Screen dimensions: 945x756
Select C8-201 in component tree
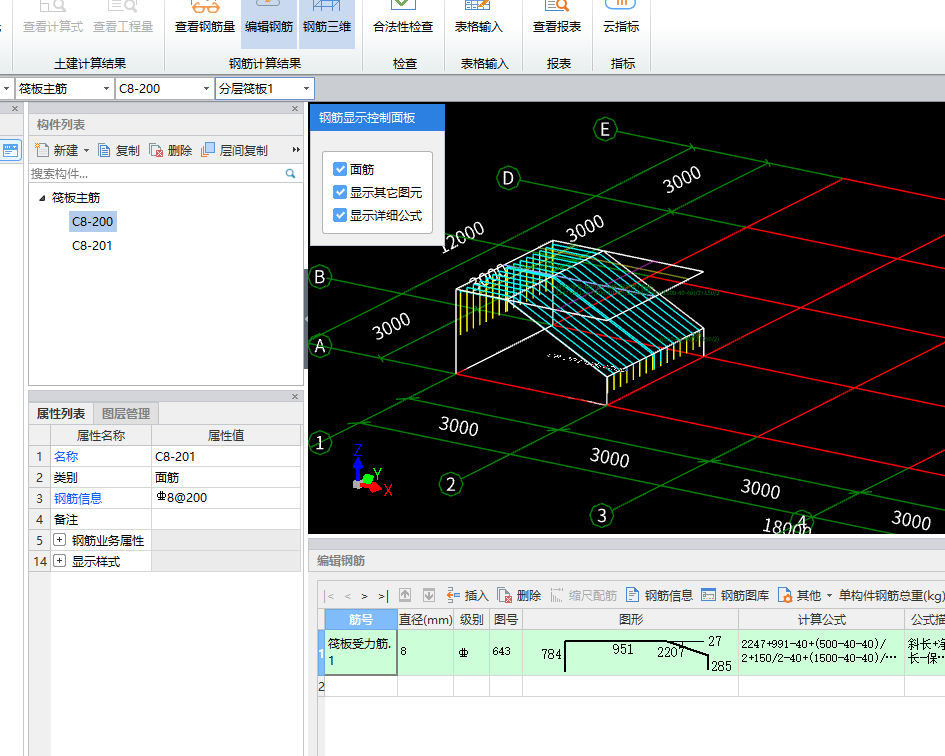pos(92,245)
